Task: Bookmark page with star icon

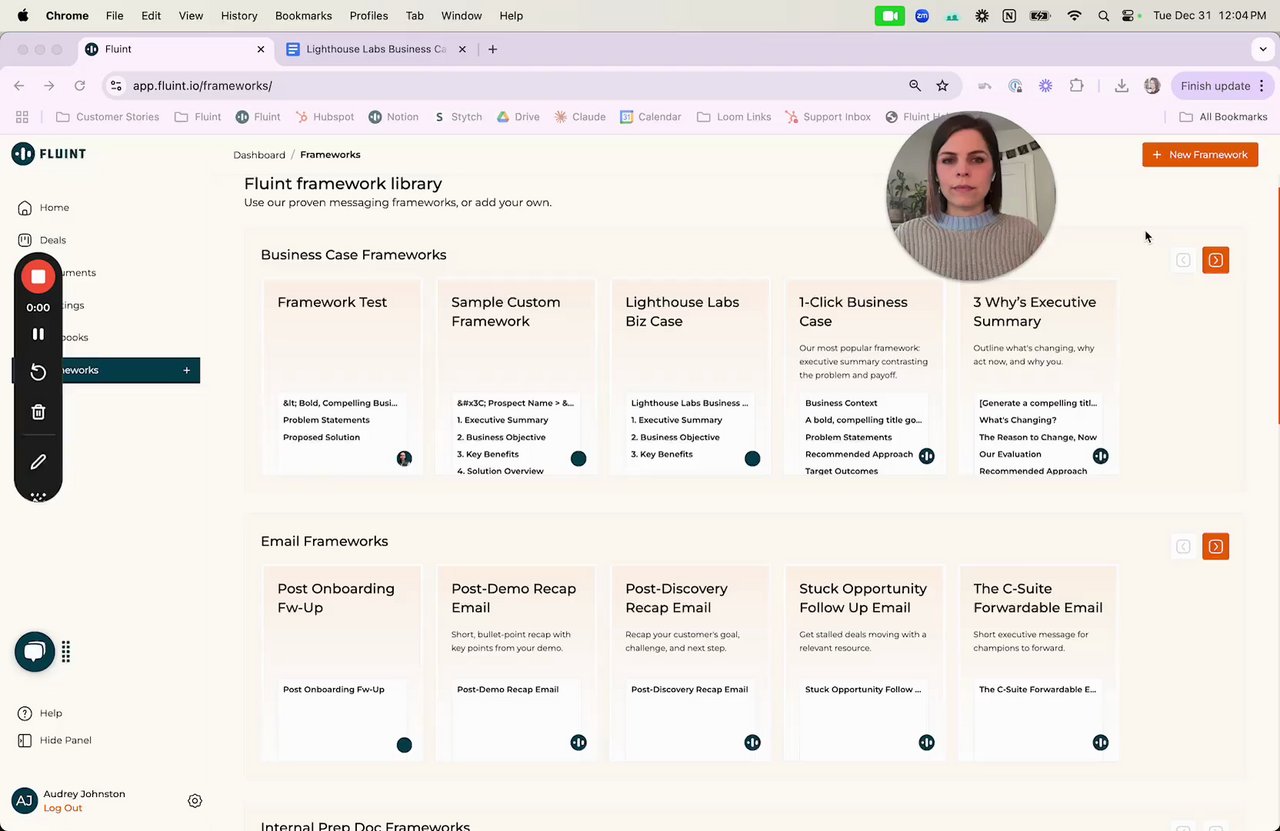Action: pos(942,86)
